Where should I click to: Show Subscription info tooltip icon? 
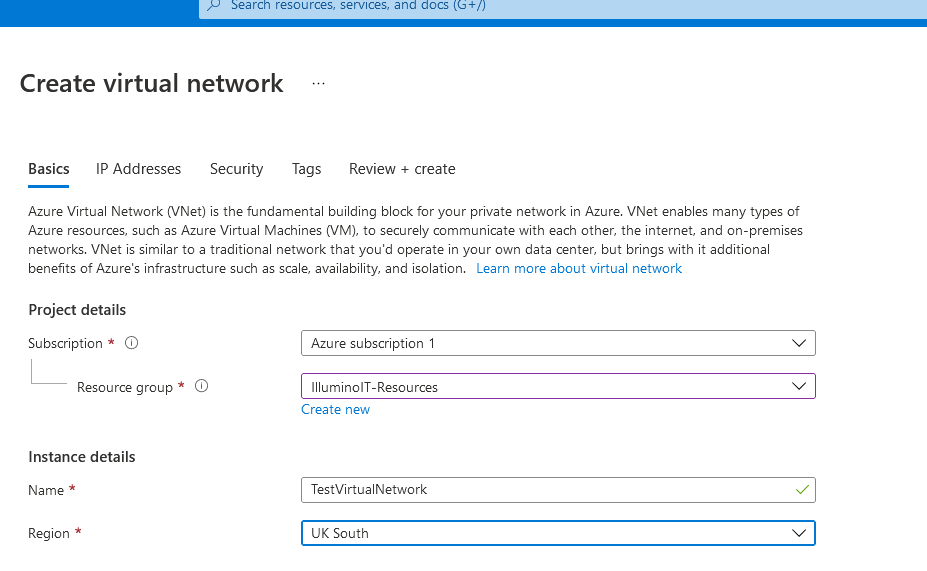pyautogui.click(x=131, y=343)
